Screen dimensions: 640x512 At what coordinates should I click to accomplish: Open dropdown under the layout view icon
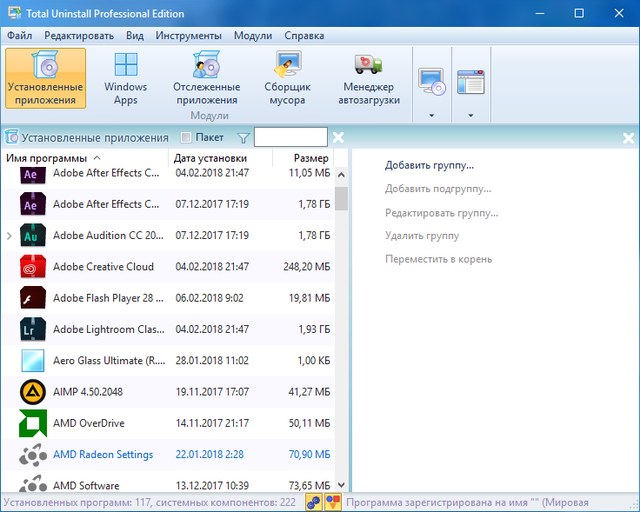[x=470, y=115]
